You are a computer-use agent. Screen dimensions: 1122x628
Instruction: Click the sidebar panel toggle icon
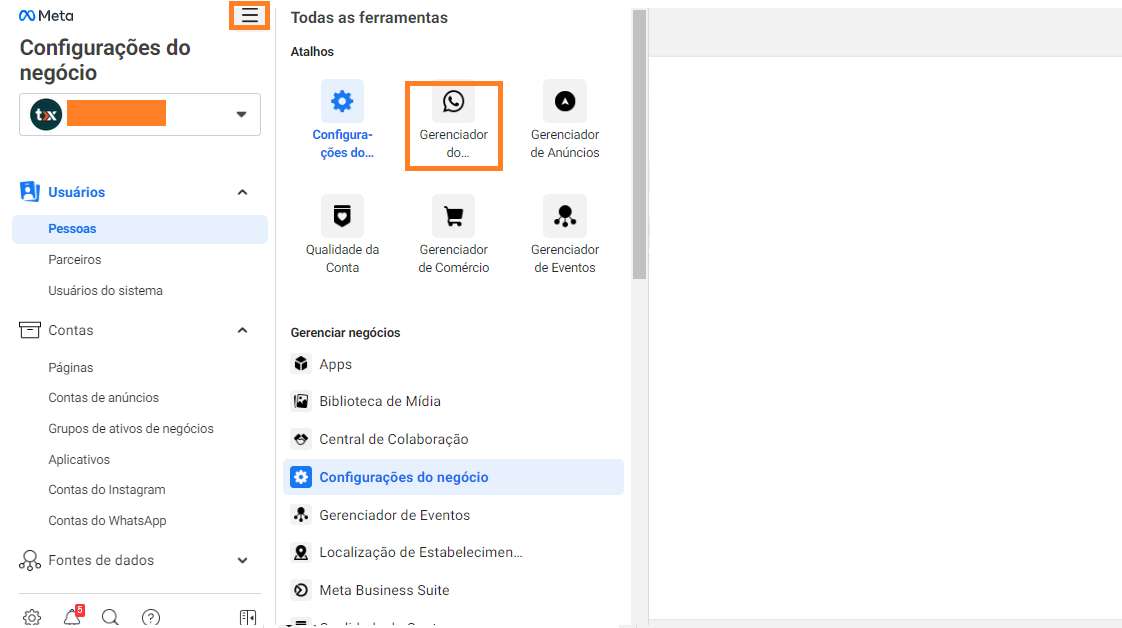pos(248,617)
